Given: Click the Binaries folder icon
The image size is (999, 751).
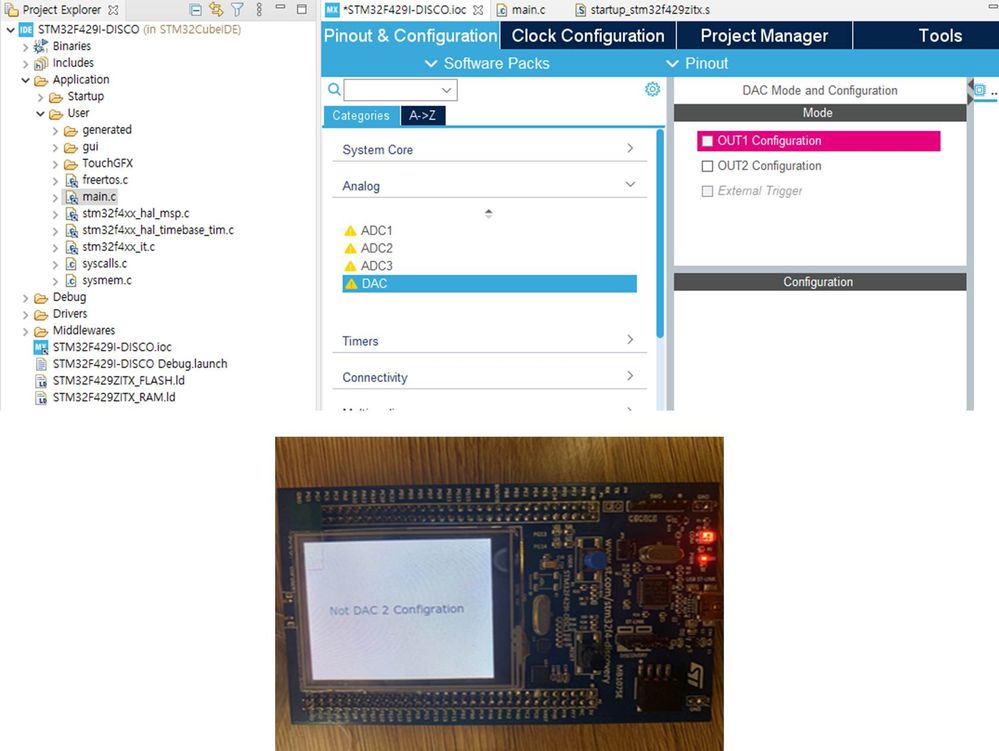Looking at the screenshot, I should 41,46.
